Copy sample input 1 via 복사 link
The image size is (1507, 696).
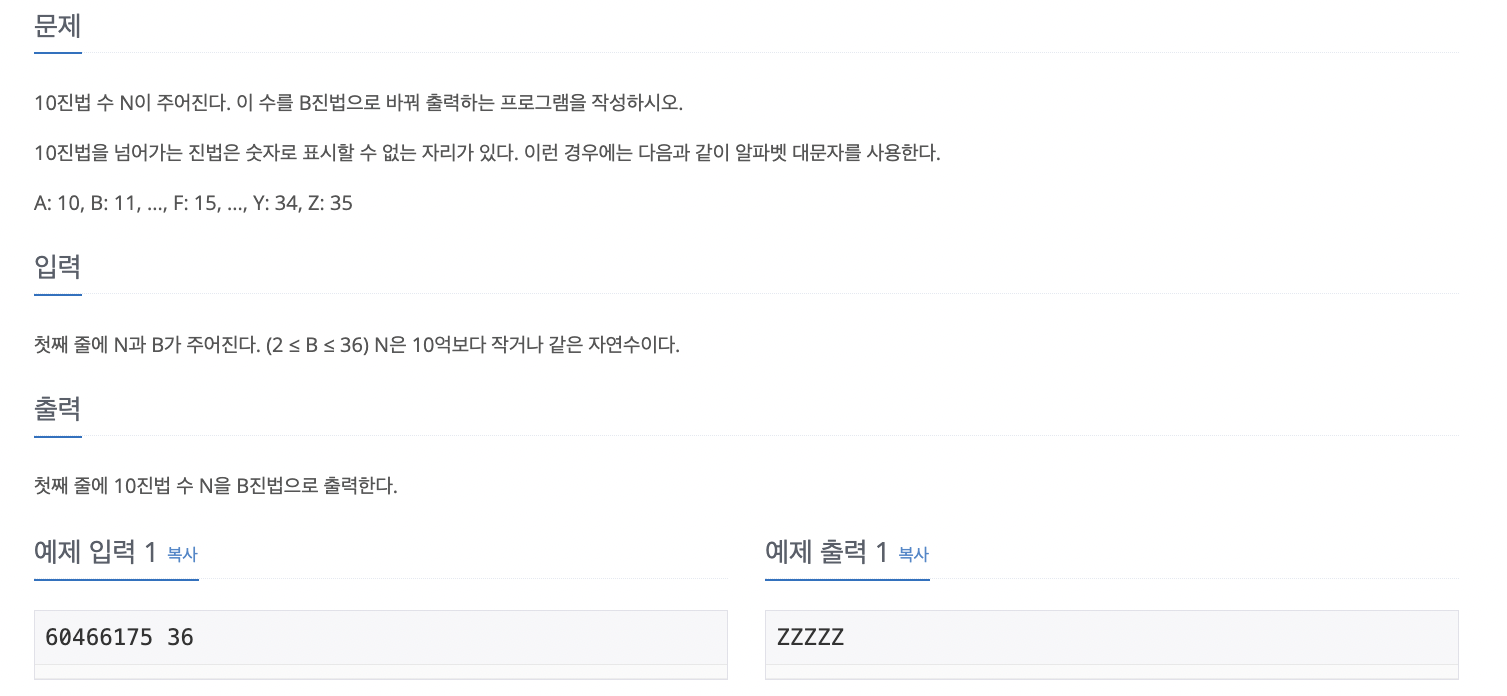coord(182,554)
